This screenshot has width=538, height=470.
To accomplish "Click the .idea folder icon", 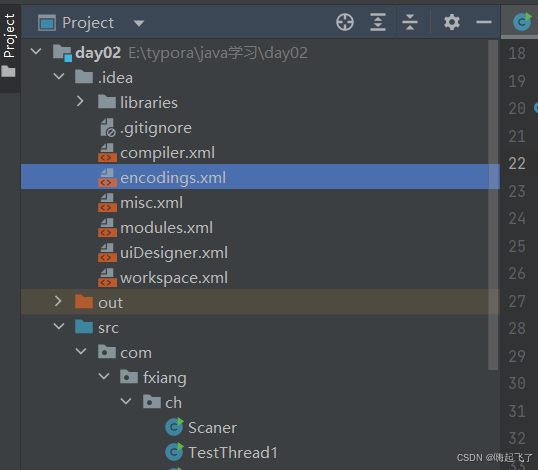I will (x=84, y=77).
